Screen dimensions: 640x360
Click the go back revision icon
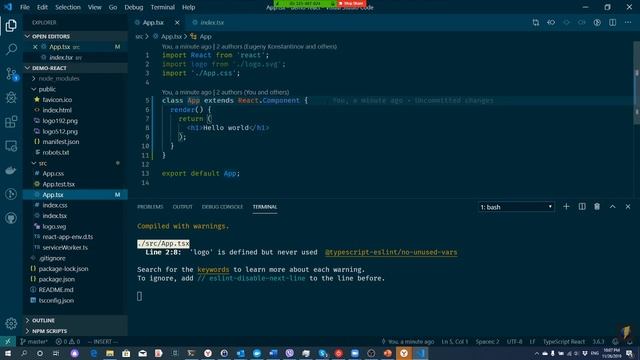tap(551, 22)
